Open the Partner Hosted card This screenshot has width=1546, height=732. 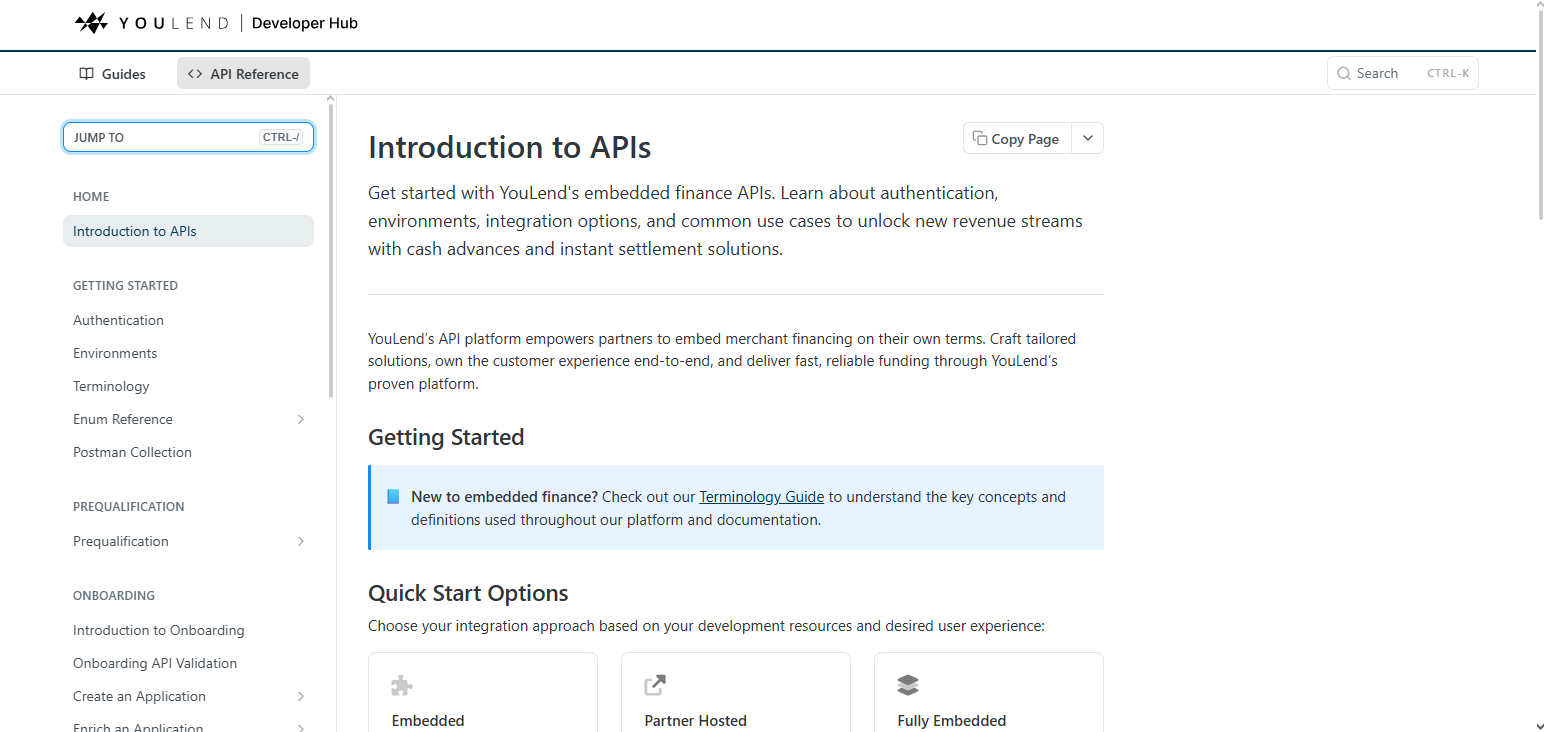pyautogui.click(x=736, y=692)
